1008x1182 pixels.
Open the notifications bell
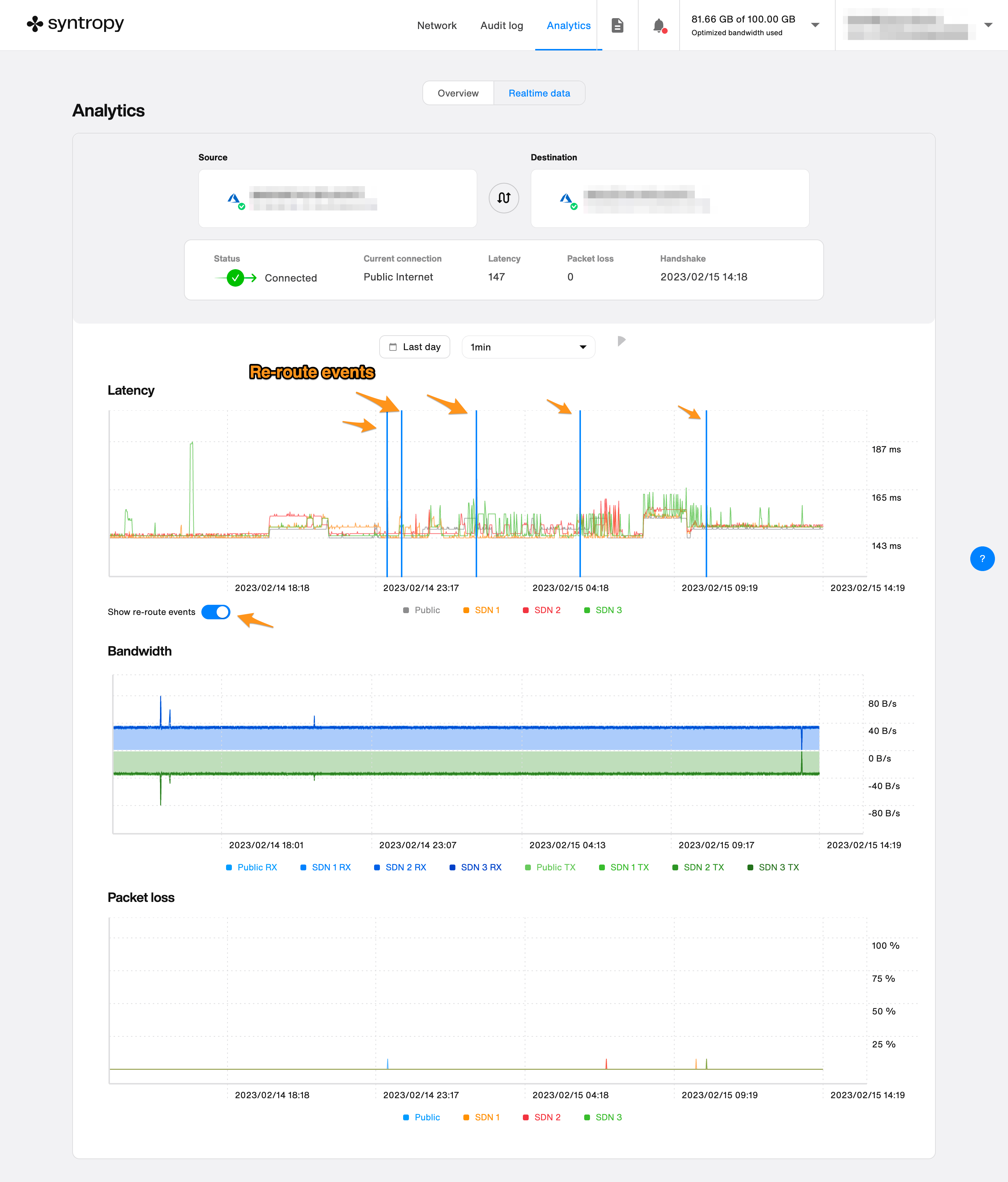pos(659,26)
